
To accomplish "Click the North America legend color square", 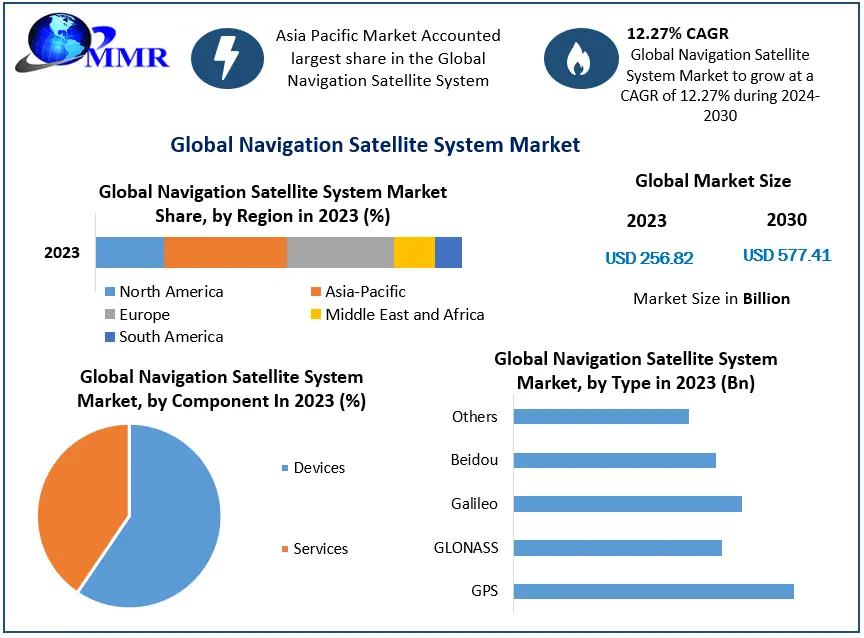I will tap(110, 292).
